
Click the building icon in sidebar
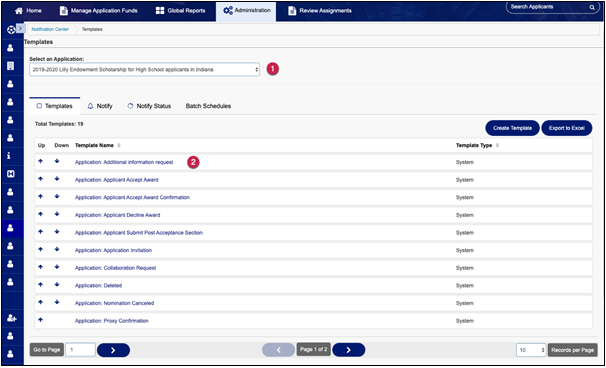point(10,66)
